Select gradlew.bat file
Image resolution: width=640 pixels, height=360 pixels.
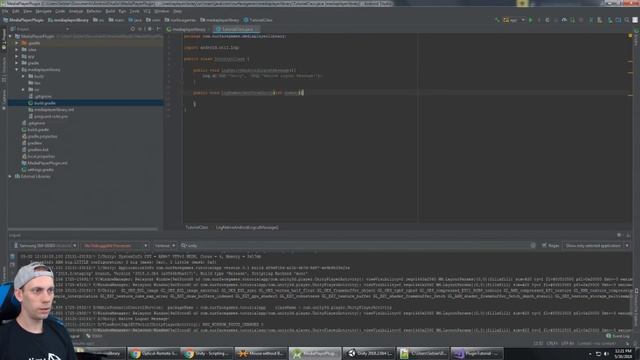[x=35, y=150]
